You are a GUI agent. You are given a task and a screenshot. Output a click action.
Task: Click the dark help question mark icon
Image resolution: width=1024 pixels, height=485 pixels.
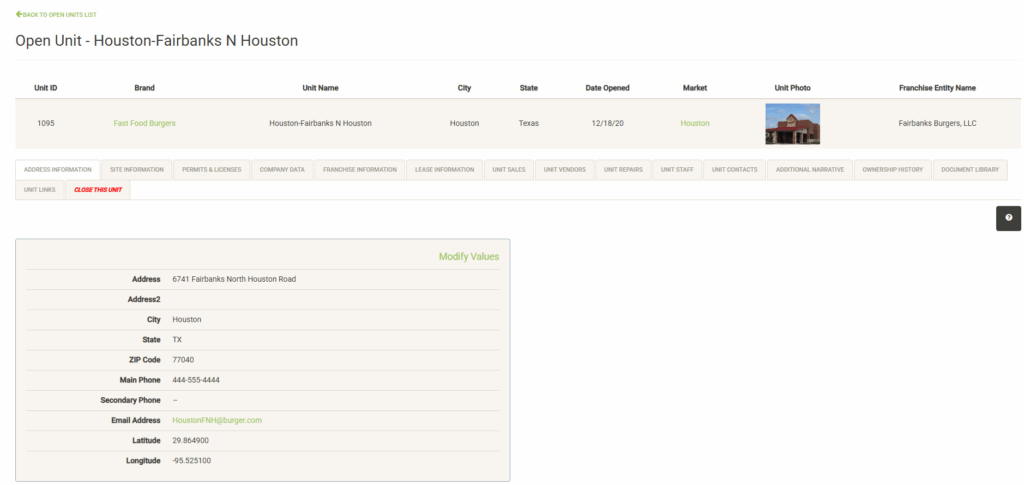click(x=1008, y=218)
